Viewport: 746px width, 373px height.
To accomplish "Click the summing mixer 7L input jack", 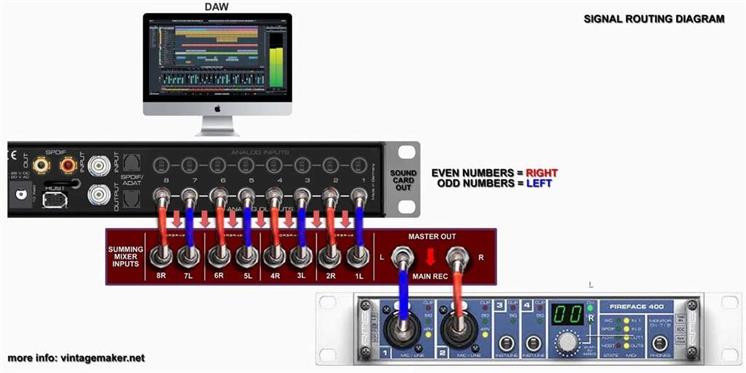I will [x=189, y=258].
